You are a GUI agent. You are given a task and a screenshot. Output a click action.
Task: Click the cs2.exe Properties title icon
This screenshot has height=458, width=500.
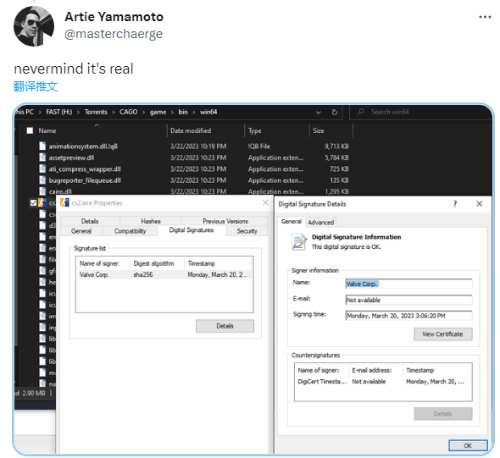pos(65,203)
